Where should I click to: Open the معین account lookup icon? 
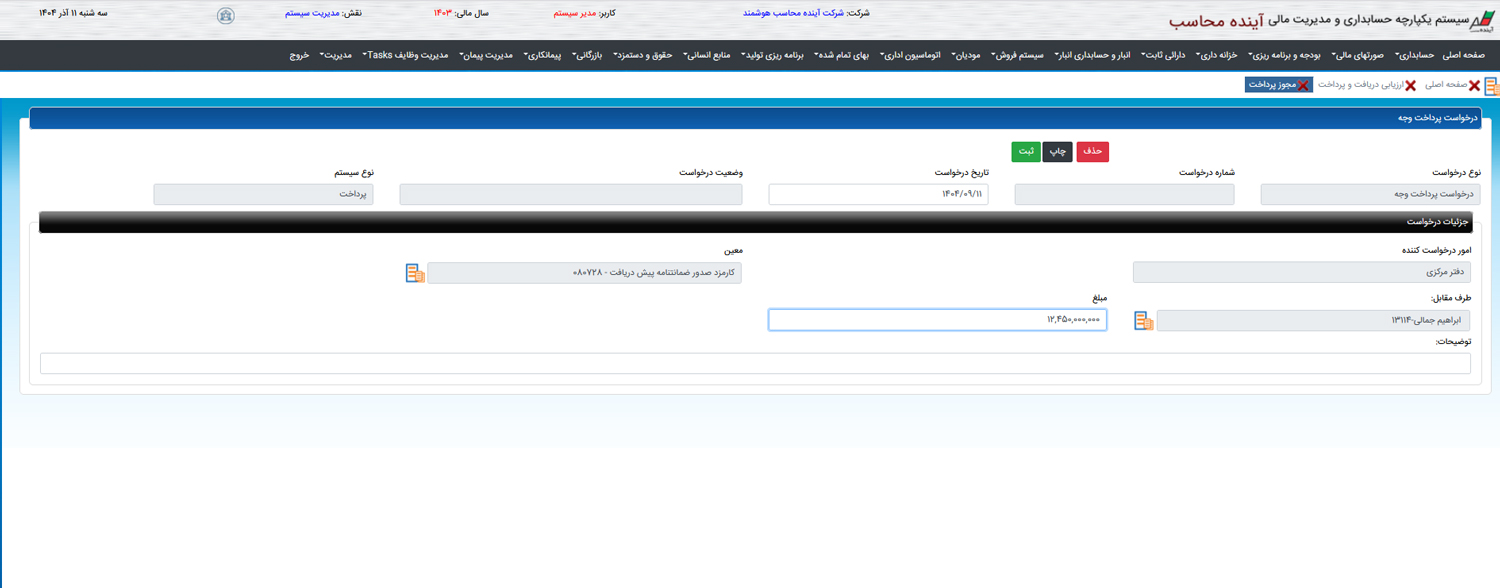click(415, 273)
